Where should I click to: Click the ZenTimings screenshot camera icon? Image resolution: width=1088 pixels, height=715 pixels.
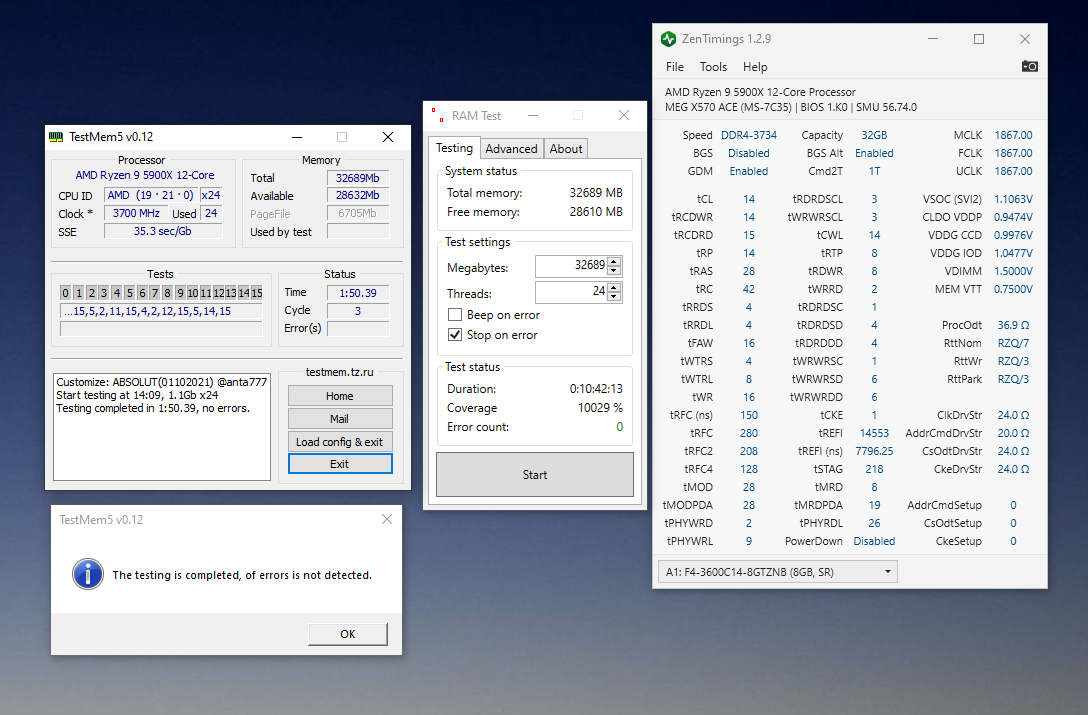pyautogui.click(x=1030, y=66)
